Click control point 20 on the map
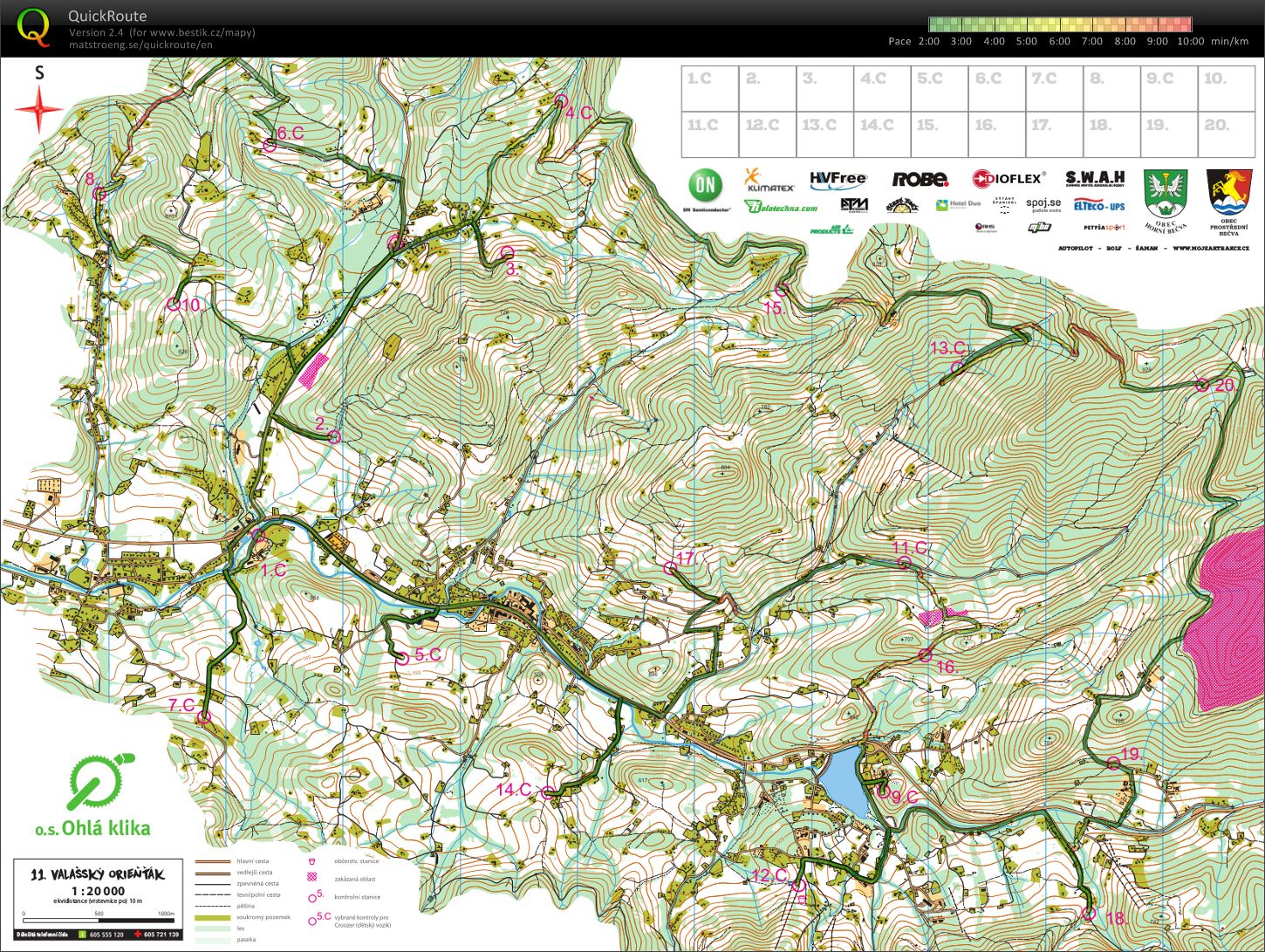This screenshot has width=1265, height=952. click(1202, 385)
